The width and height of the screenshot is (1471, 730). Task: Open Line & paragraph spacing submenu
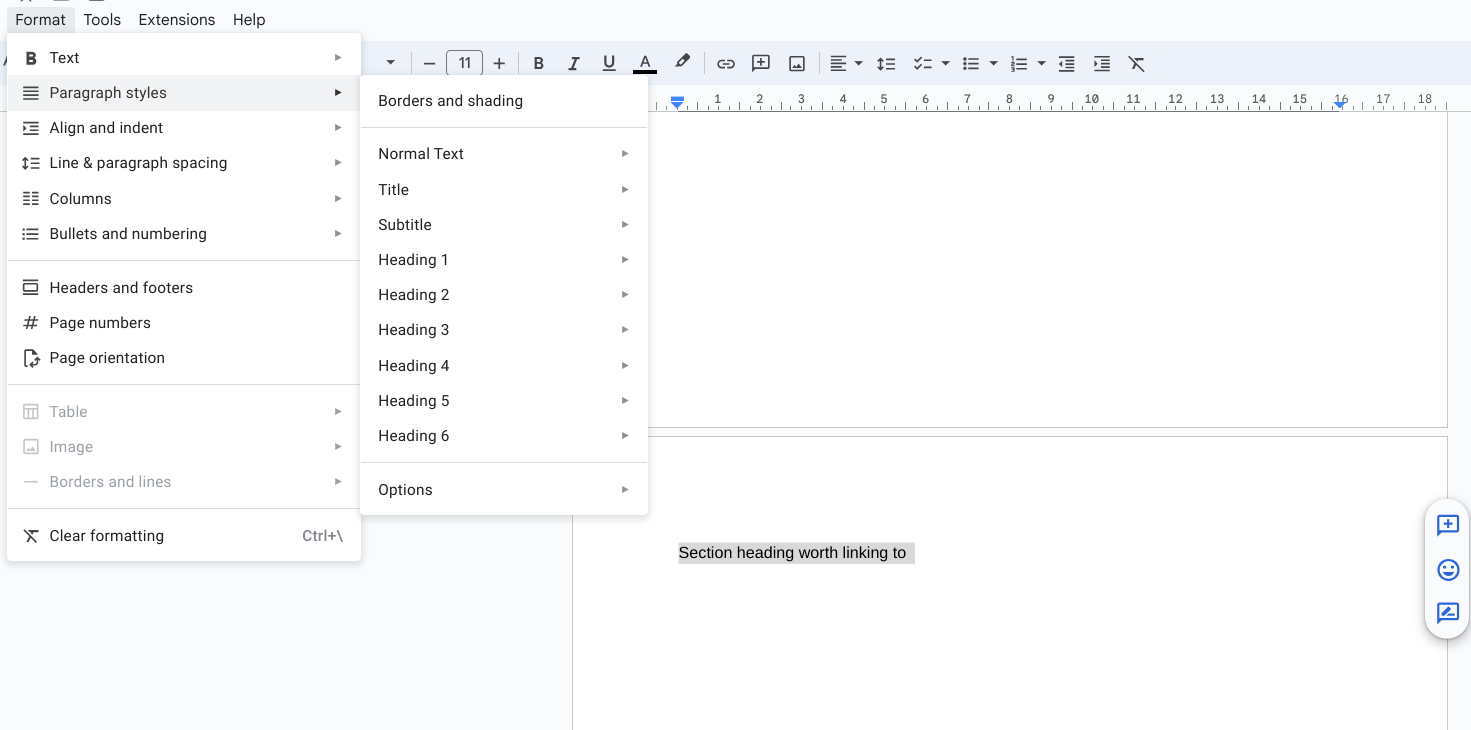pos(184,163)
